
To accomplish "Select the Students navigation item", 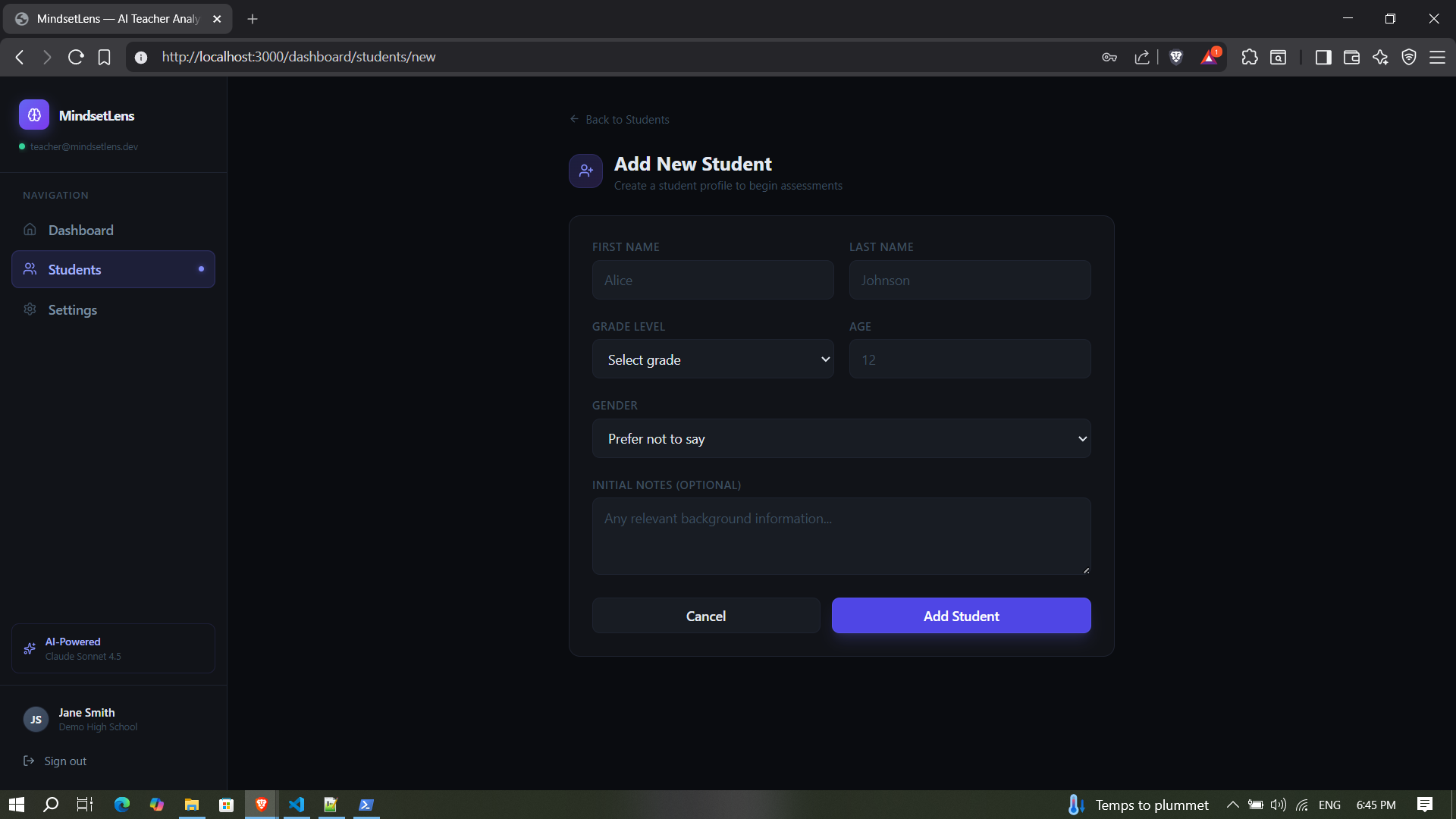I will [74, 269].
